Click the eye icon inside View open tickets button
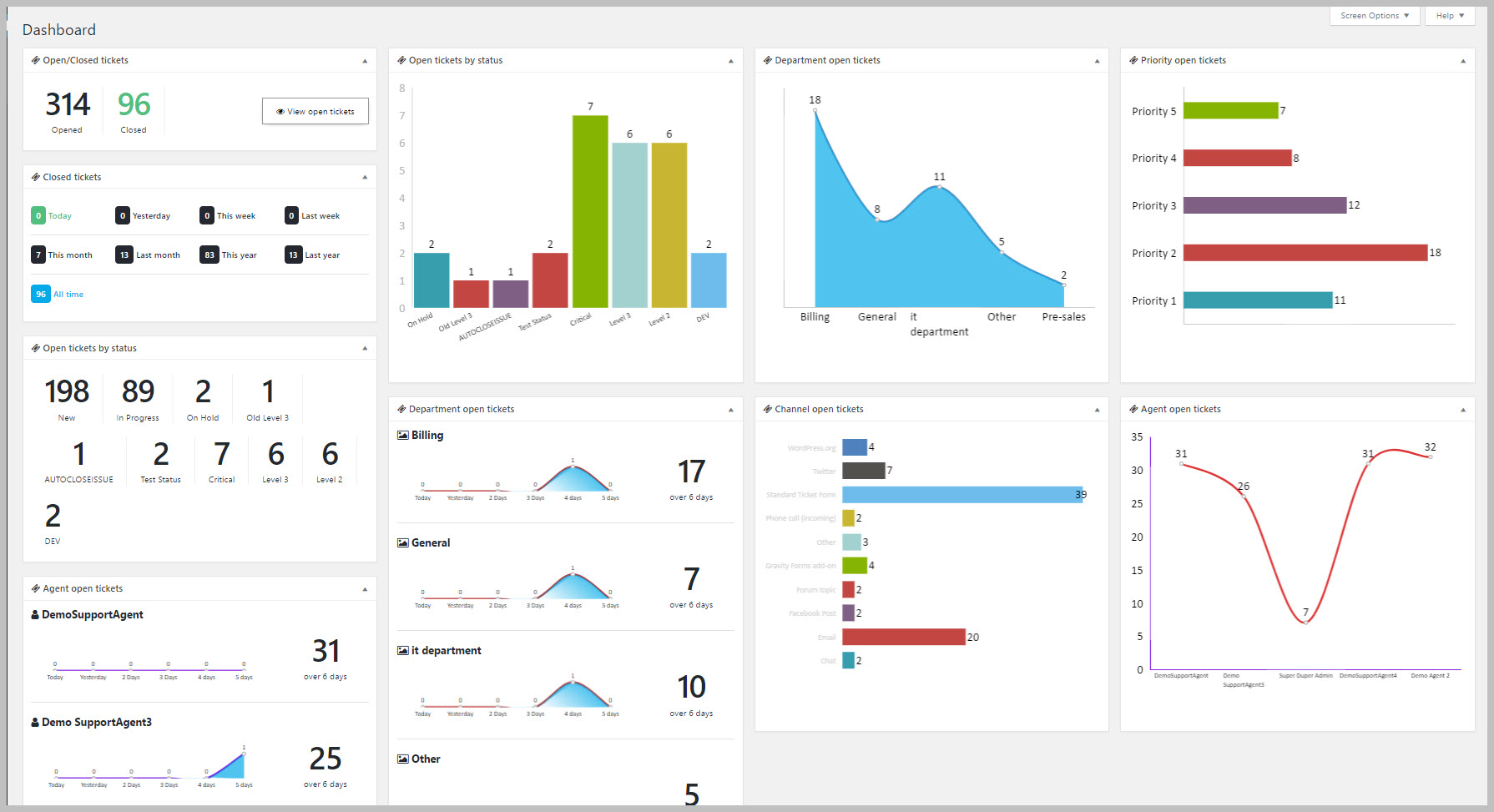1494x812 pixels. (279, 111)
